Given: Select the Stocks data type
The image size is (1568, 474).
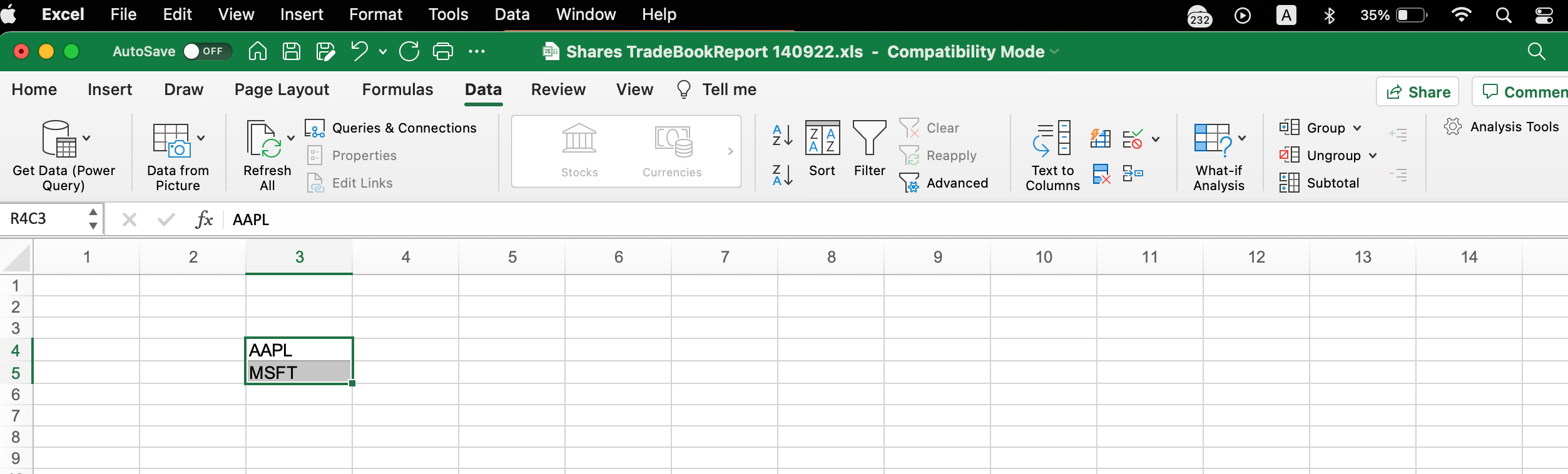Looking at the screenshot, I should (x=579, y=151).
